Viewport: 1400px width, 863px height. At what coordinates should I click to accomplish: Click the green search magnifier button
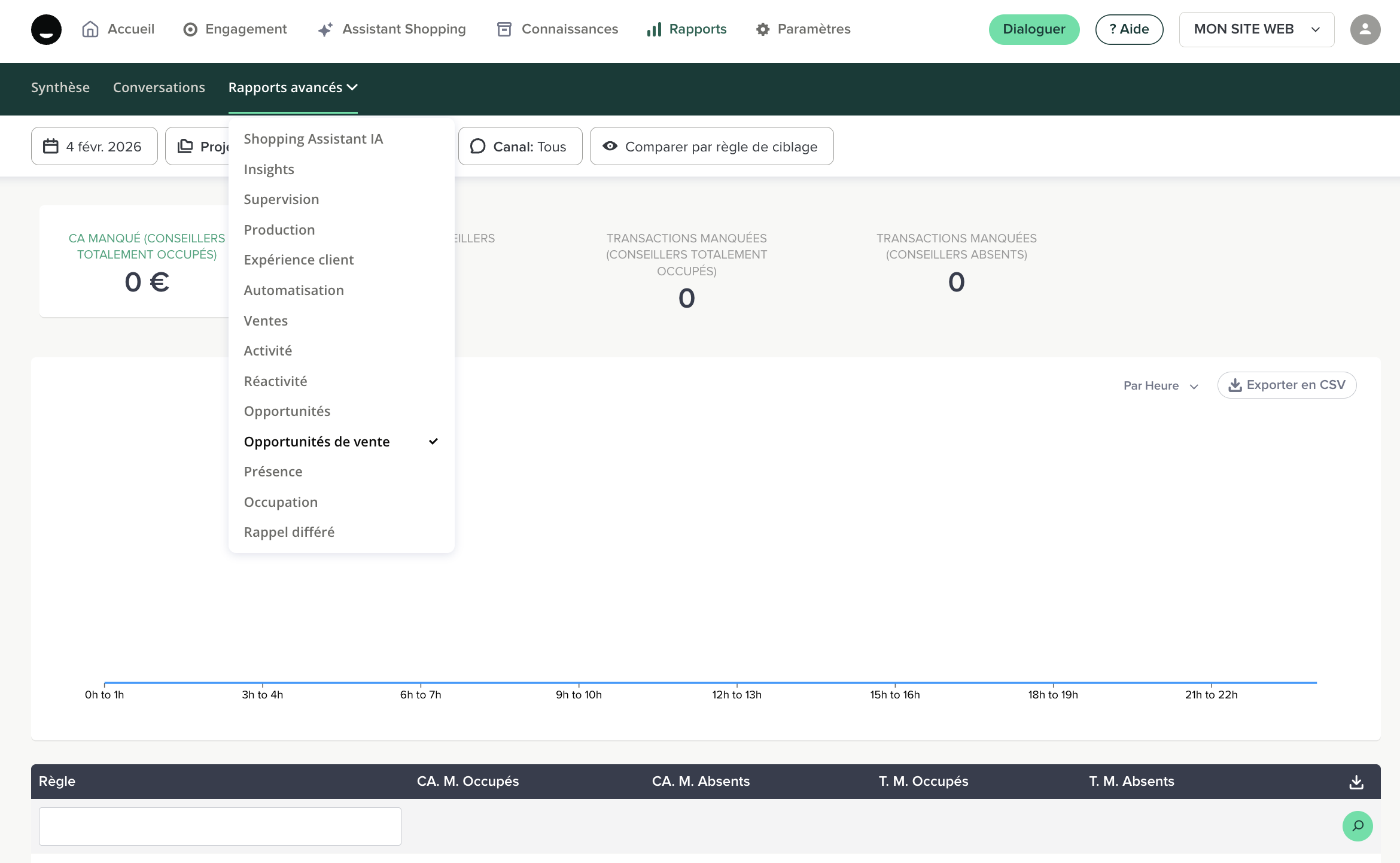pos(1358,826)
